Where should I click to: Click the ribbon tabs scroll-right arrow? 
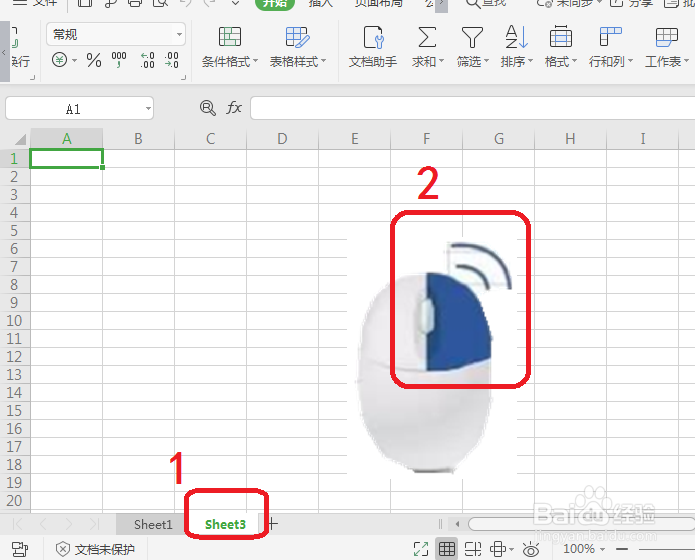pyautogui.click(x=441, y=4)
